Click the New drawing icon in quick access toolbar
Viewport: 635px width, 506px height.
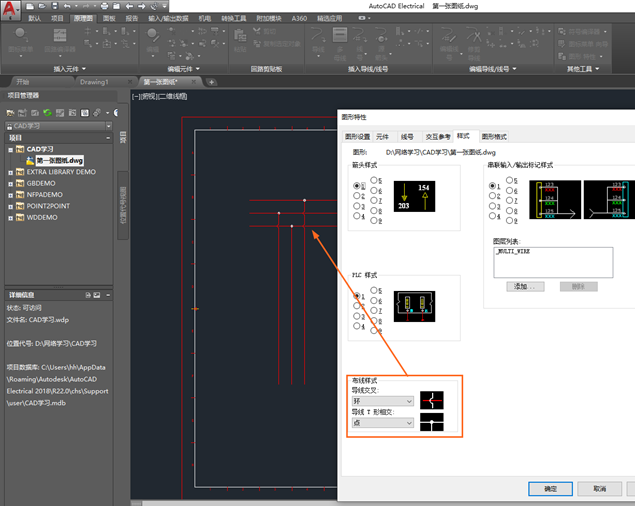[x=30, y=6]
